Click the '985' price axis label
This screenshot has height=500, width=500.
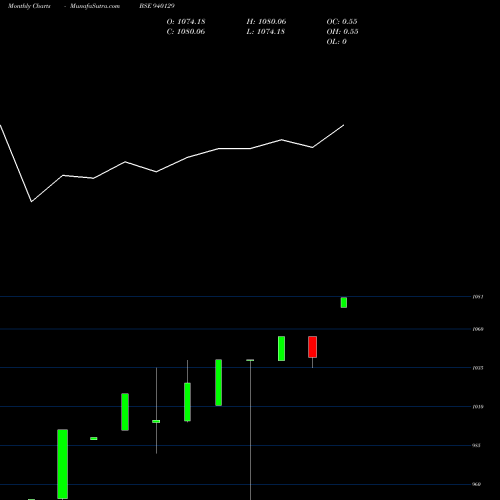(477, 445)
